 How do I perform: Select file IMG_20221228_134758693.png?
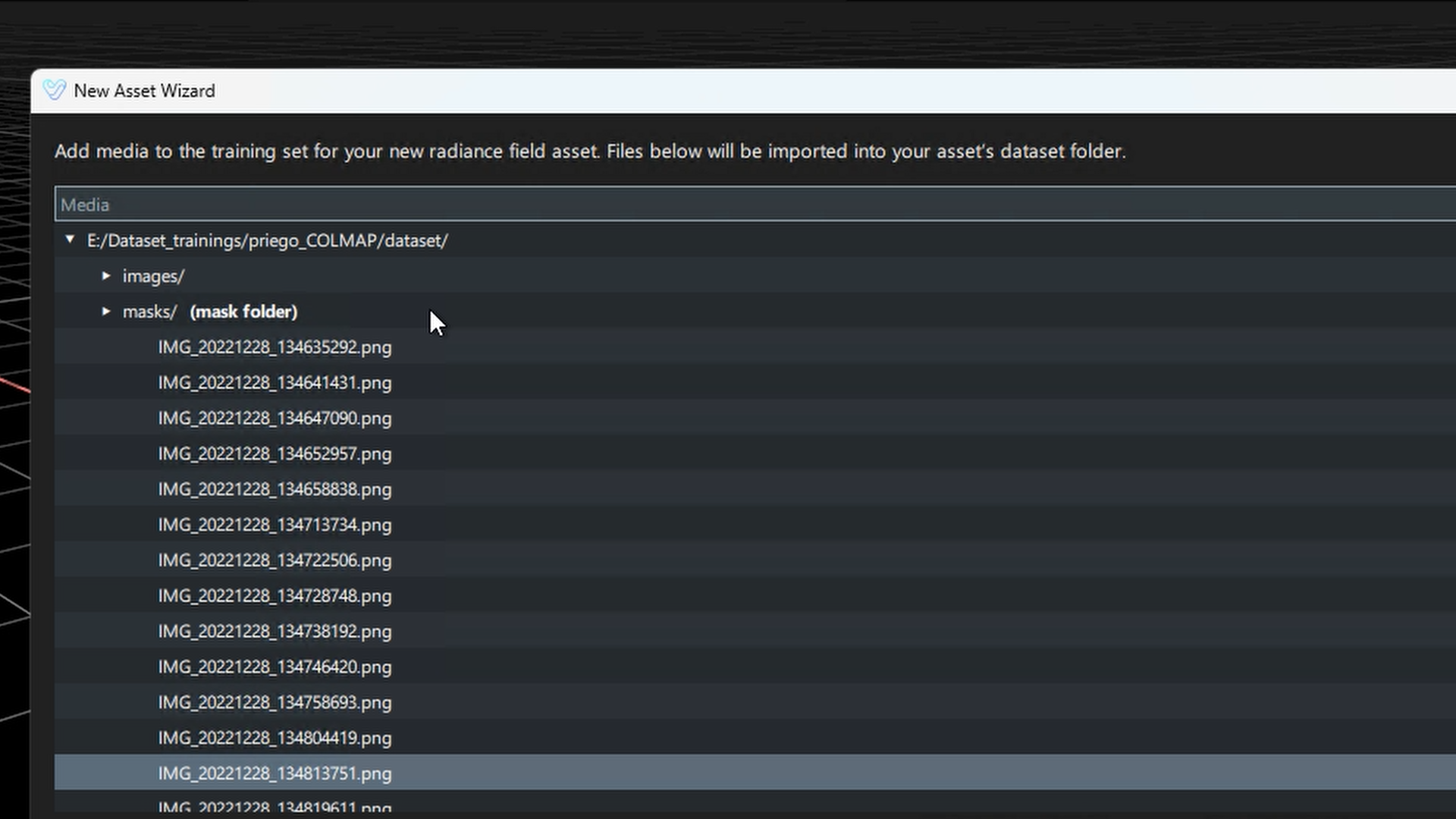(275, 703)
